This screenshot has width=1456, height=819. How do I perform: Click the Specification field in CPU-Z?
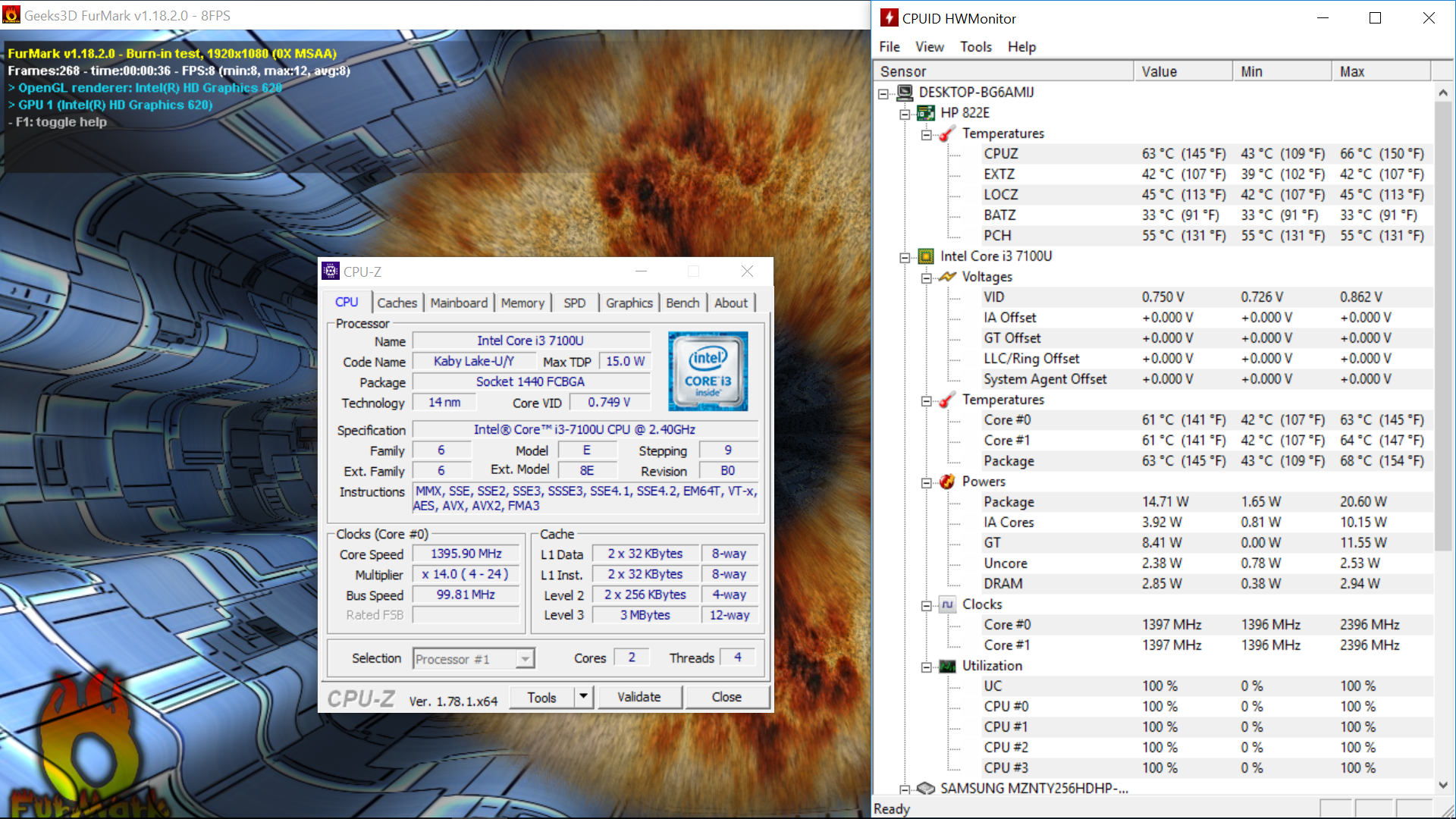(585, 430)
